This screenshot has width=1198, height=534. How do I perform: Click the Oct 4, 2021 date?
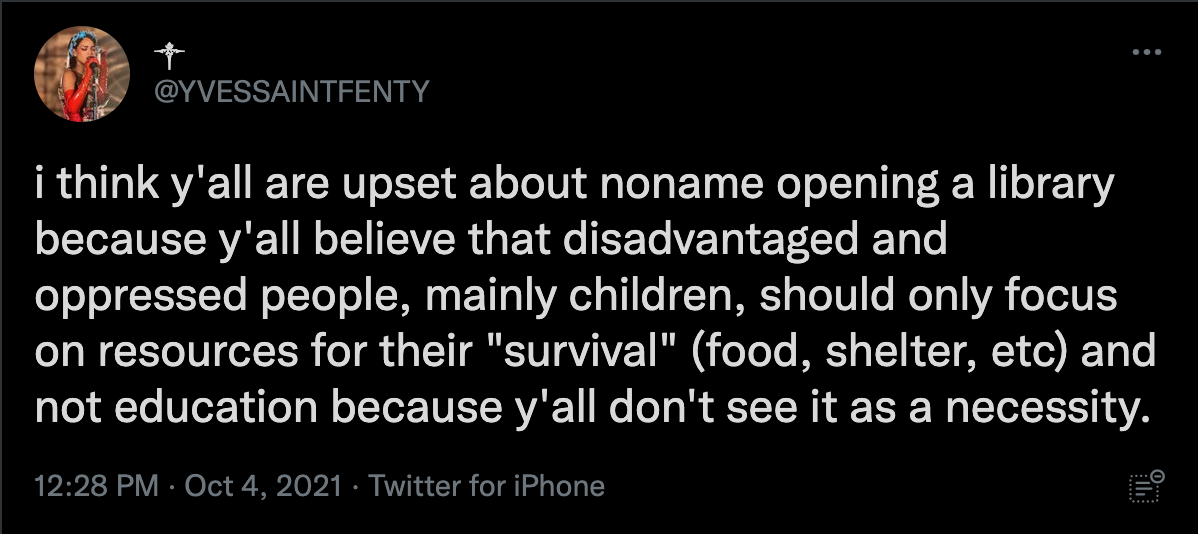(262, 486)
